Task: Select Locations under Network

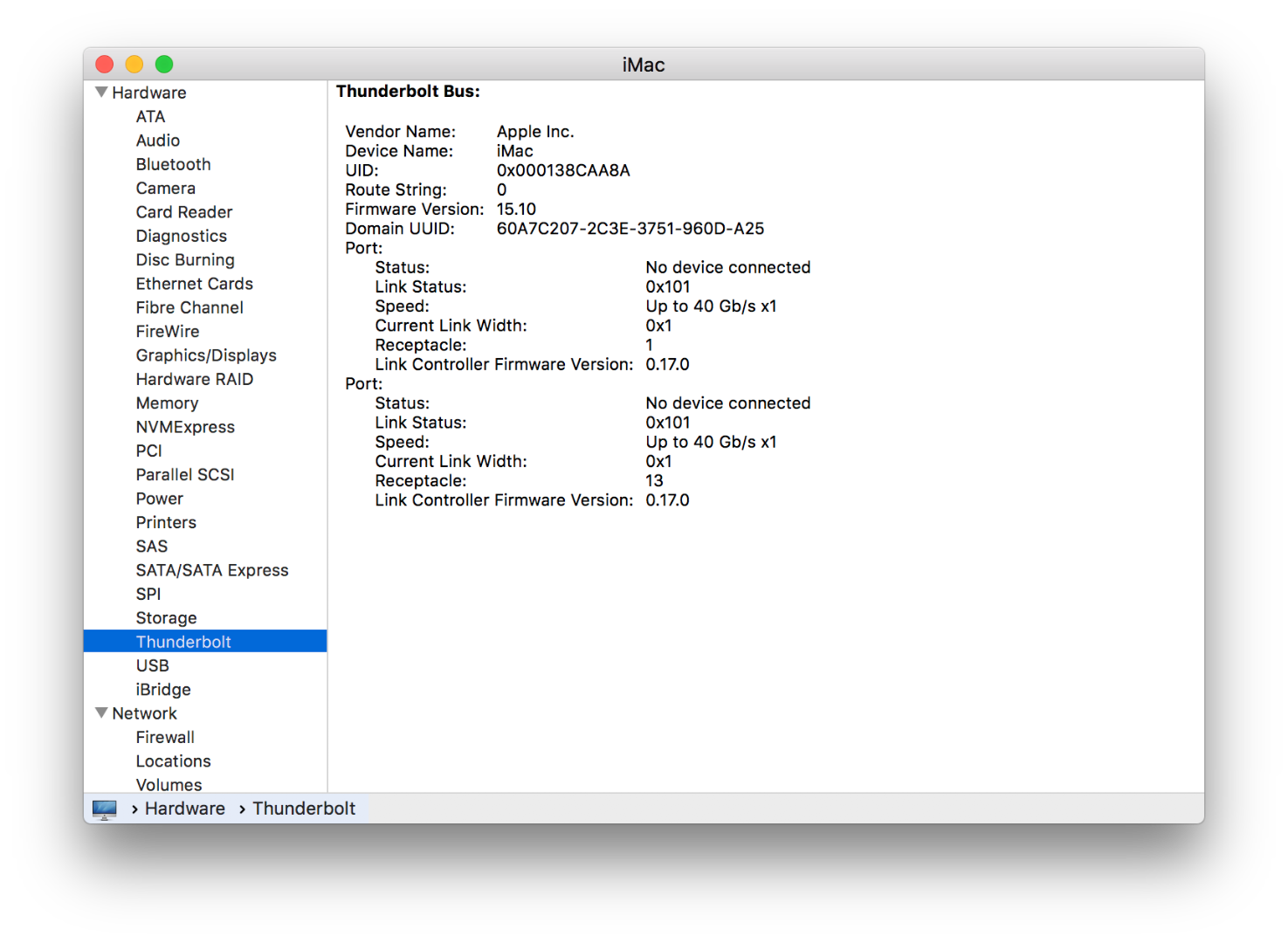Action: [x=173, y=761]
